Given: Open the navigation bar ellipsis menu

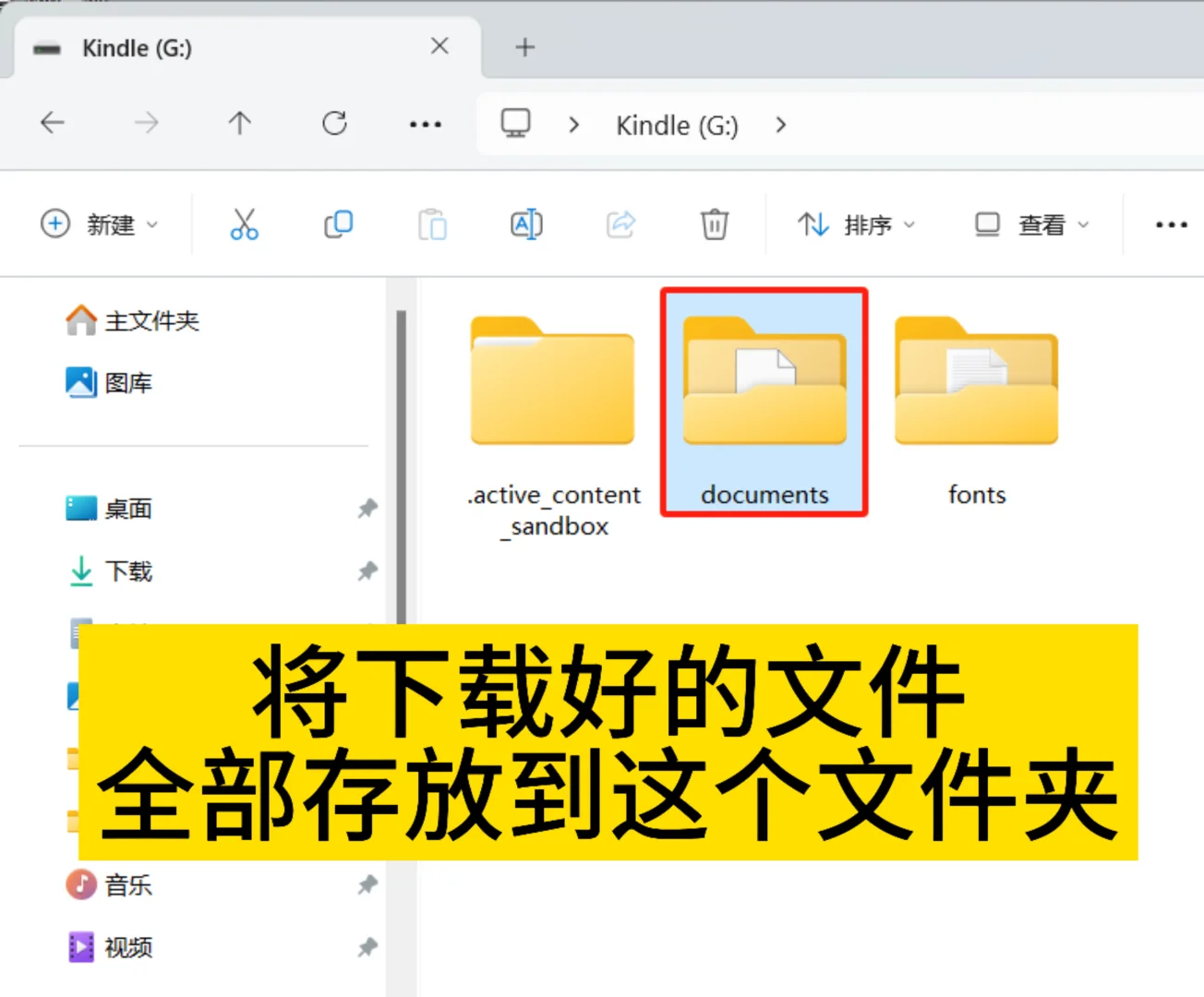Looking at the screenshot, I should coord(426,124).
